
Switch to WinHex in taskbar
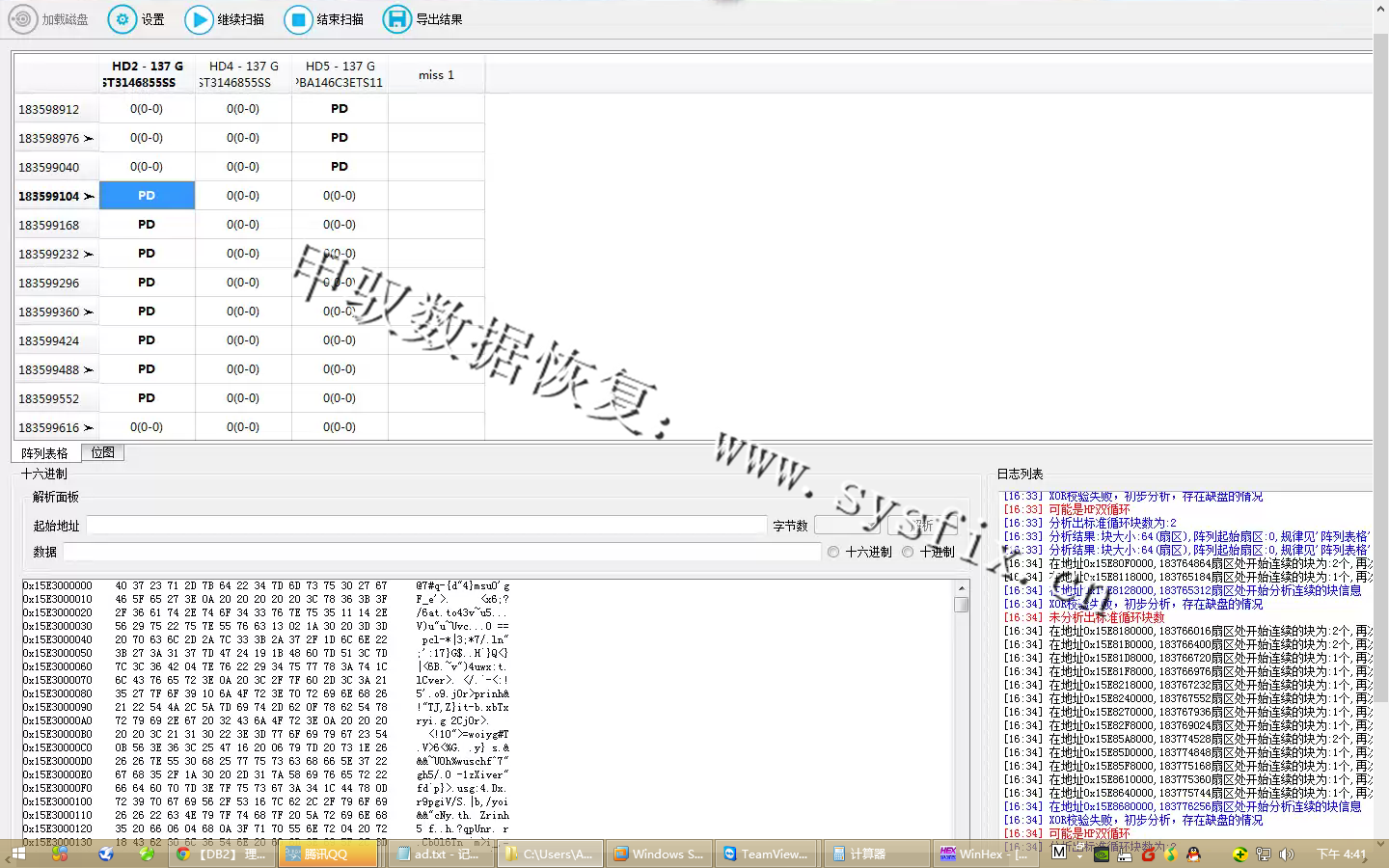[x=984, y=854]
